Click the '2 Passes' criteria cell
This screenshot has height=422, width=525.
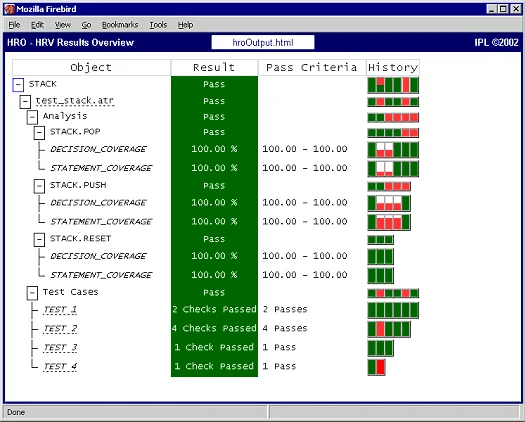pyautogui.click(x=285, y=309)
